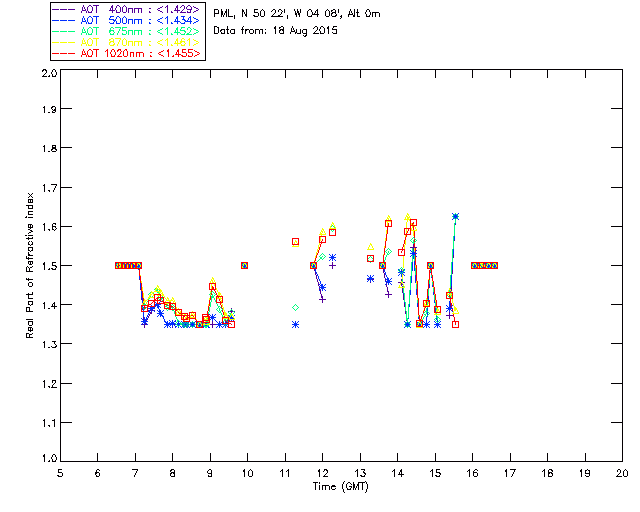Viewport: 640px width, 512px height.
Task: Click the 16 hour label on time axis
Action: point(473,473)
